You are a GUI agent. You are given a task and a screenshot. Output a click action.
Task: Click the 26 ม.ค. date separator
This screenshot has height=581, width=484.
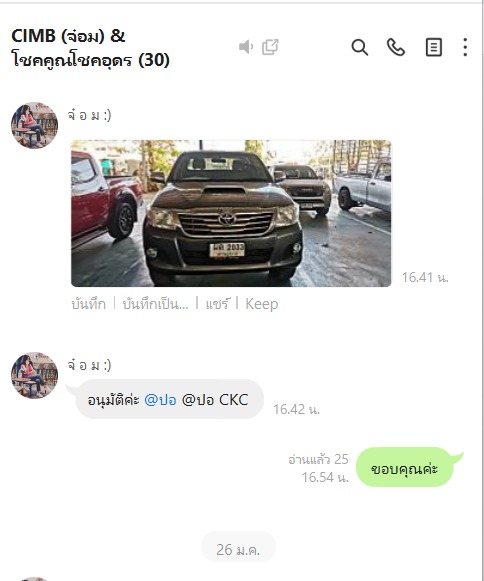[238, 550]
